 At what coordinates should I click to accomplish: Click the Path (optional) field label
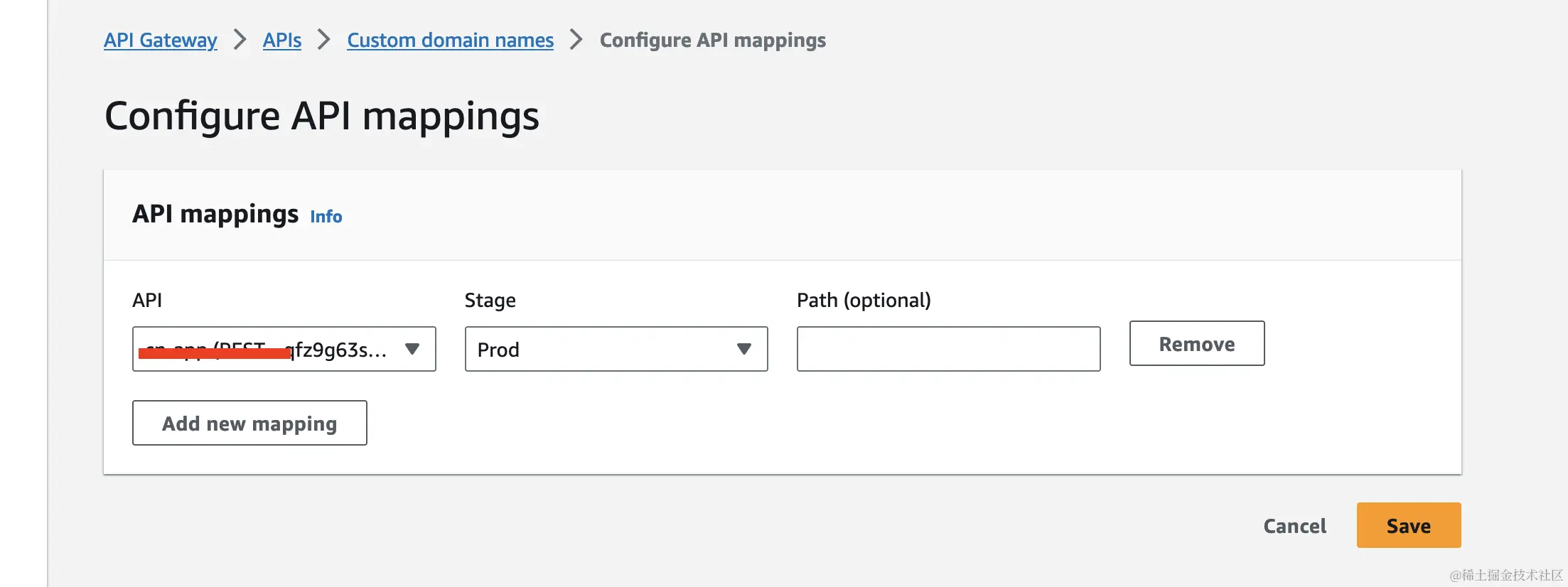coord(863,301)
